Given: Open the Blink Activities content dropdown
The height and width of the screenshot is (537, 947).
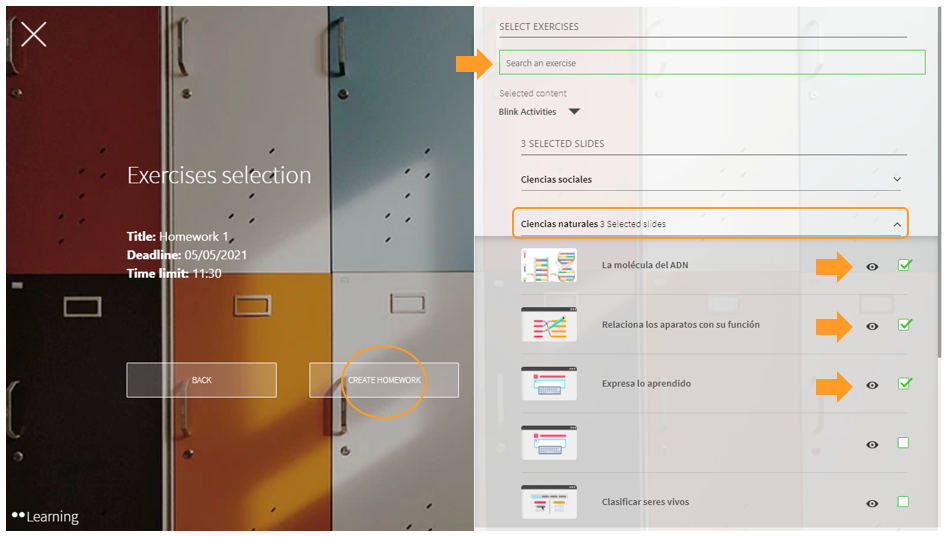Looking at the screenshot, I should click(574, 112).
